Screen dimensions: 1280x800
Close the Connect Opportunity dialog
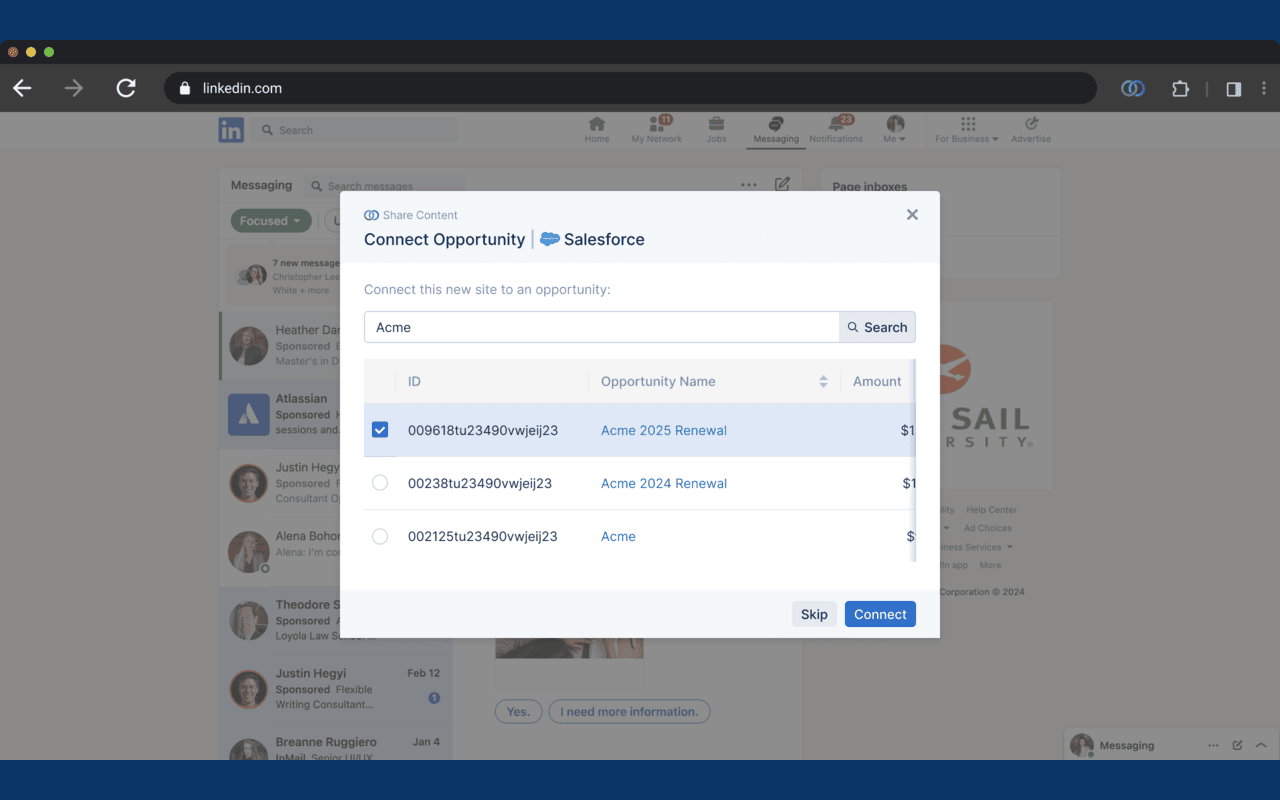click(912, 215)
